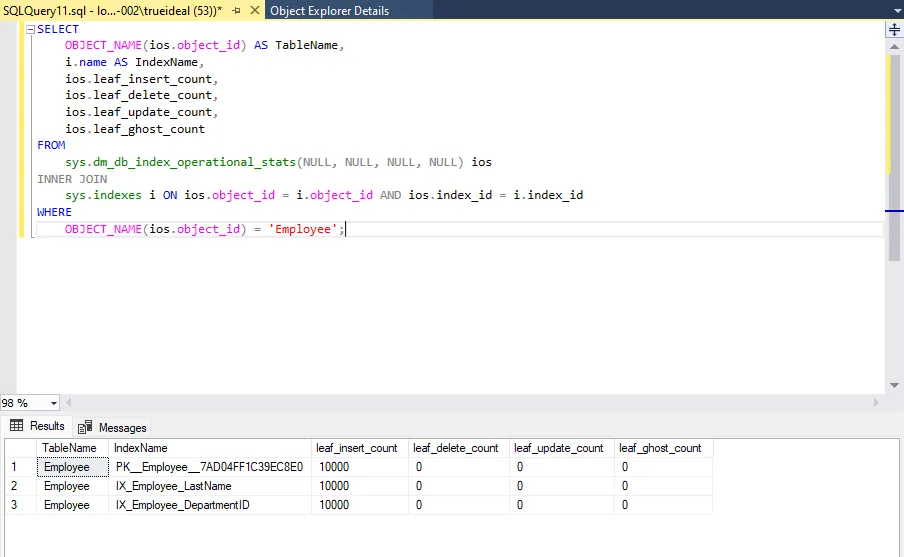Switch to Object Explorer Details tab
904x557 pixels.
pos(329,11)
